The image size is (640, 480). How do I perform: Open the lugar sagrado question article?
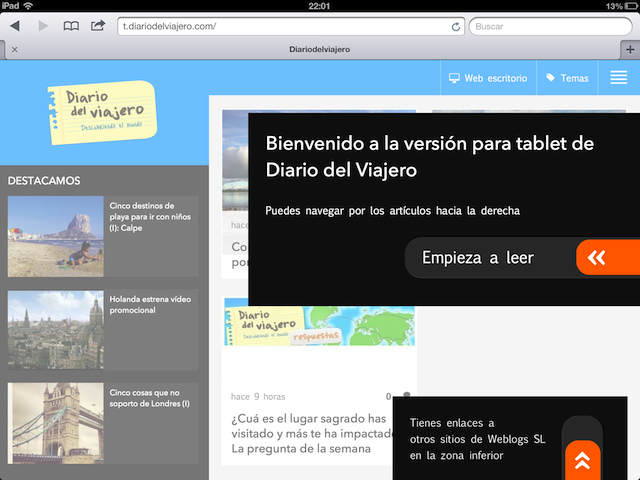pyautogui.click(x=310, y=433)
